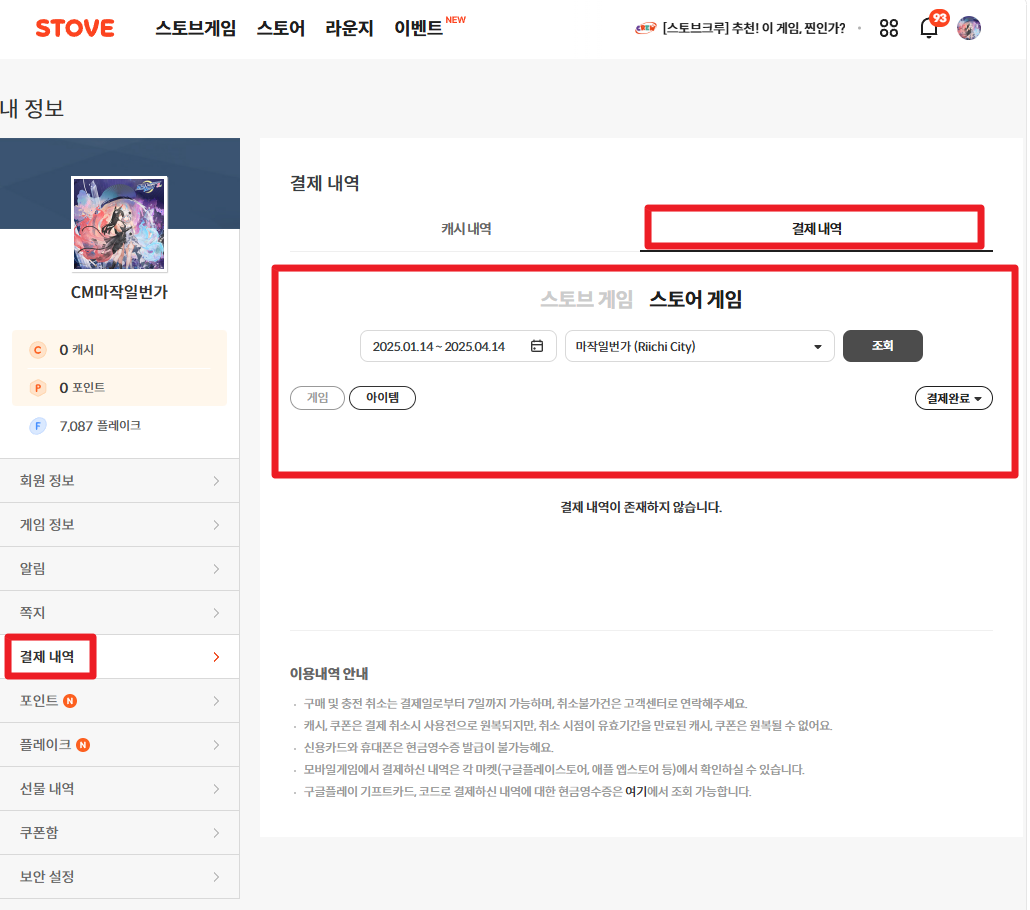Image resolution: width=1030 pixels, height=910 pixels.
Task: Click the chevron on the 게임 정보 row
Action: [216, 525]
